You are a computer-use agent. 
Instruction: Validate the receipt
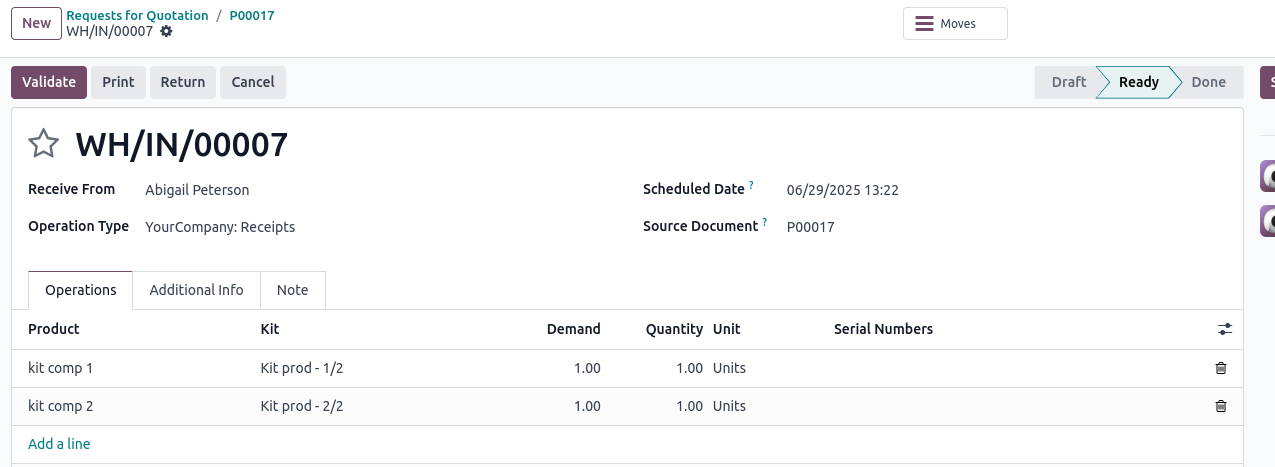(49, 82)
